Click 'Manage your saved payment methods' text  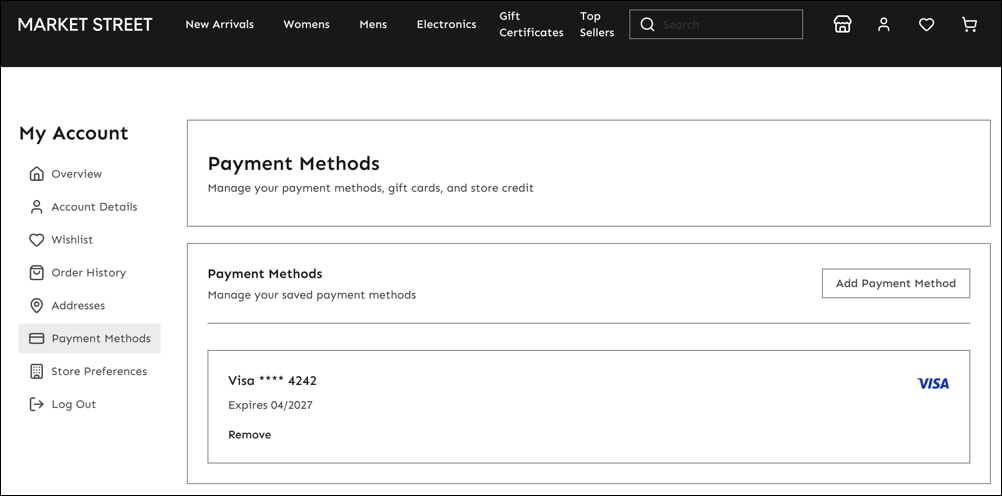coord(312,295)
